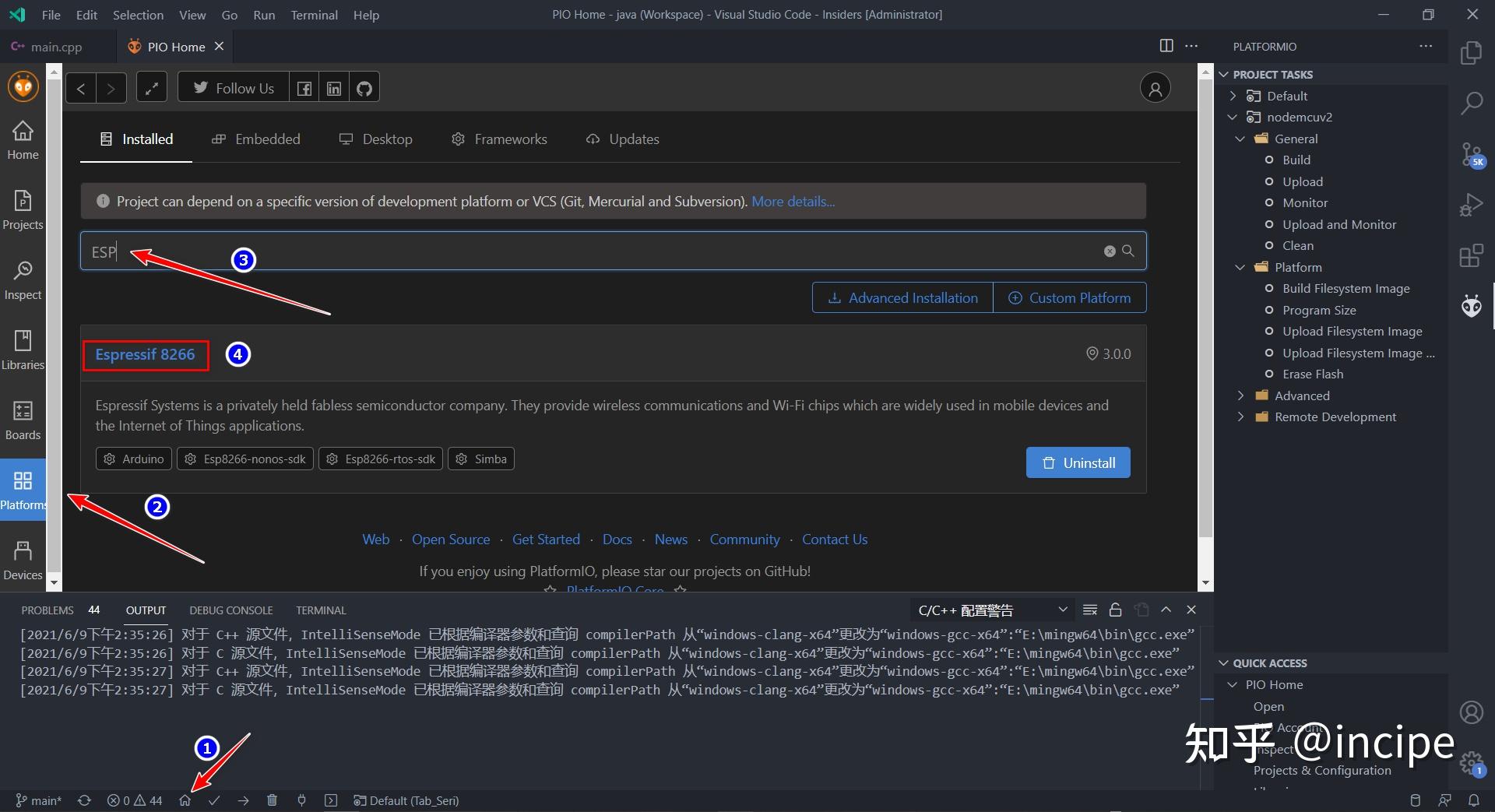
Task: Open the user account avatar icon
Action: 1156,88
